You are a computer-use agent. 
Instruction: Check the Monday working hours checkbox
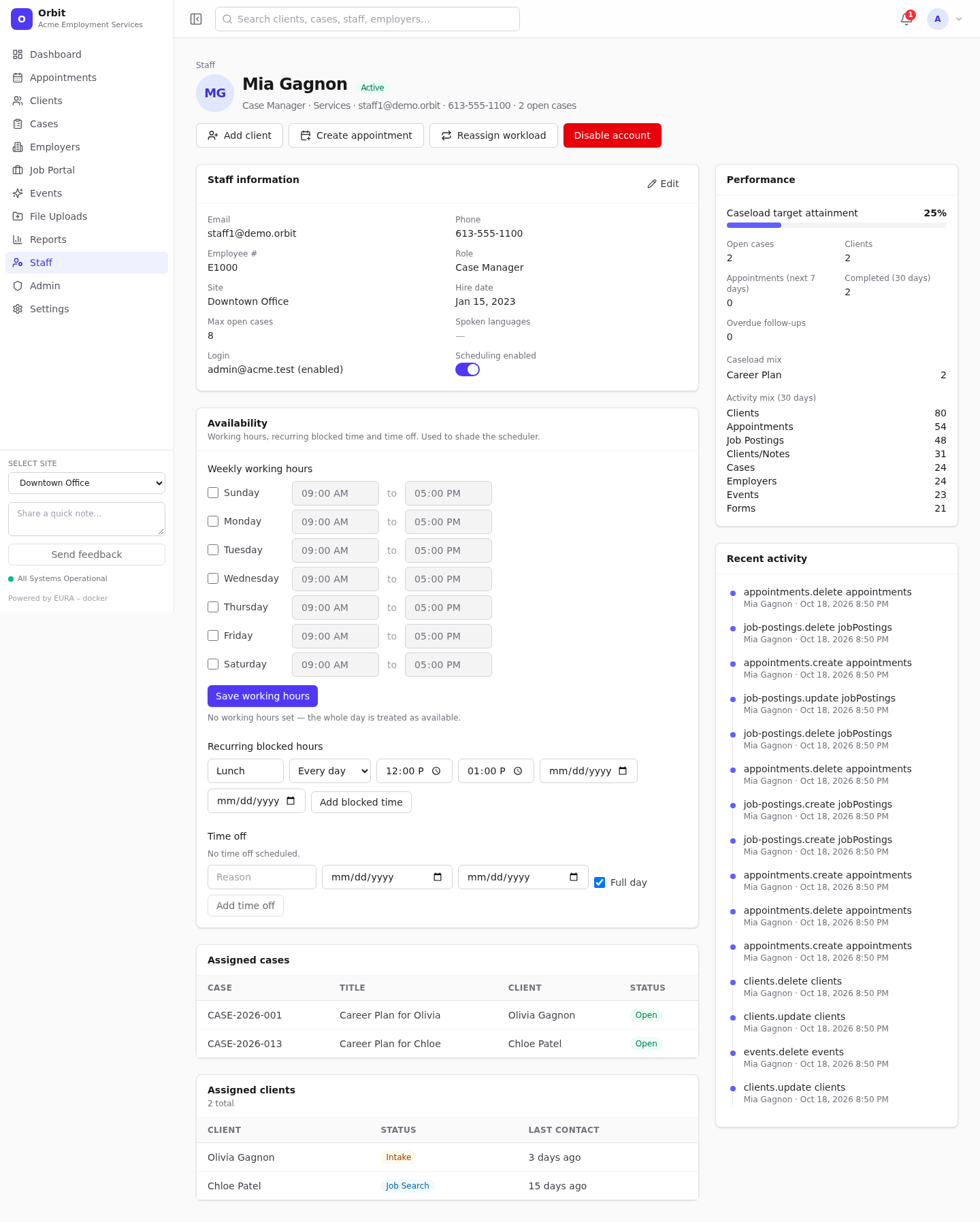(213, 521)
